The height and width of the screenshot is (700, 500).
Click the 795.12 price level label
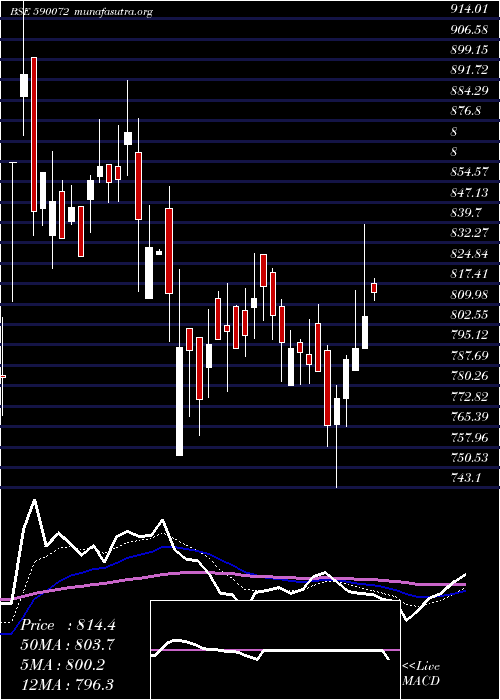point(469,335)
